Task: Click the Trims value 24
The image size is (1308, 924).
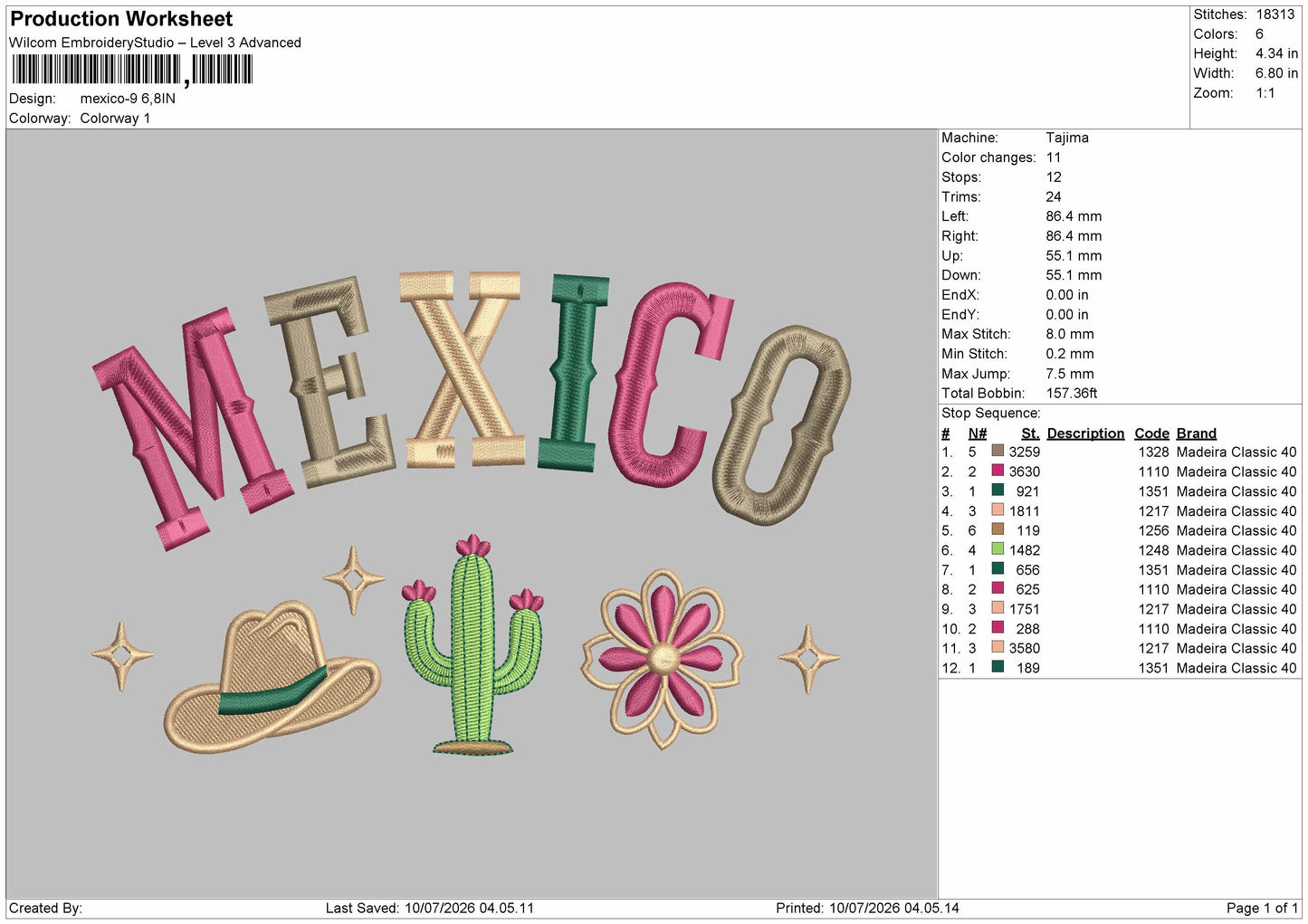Action: (1054, 196)
